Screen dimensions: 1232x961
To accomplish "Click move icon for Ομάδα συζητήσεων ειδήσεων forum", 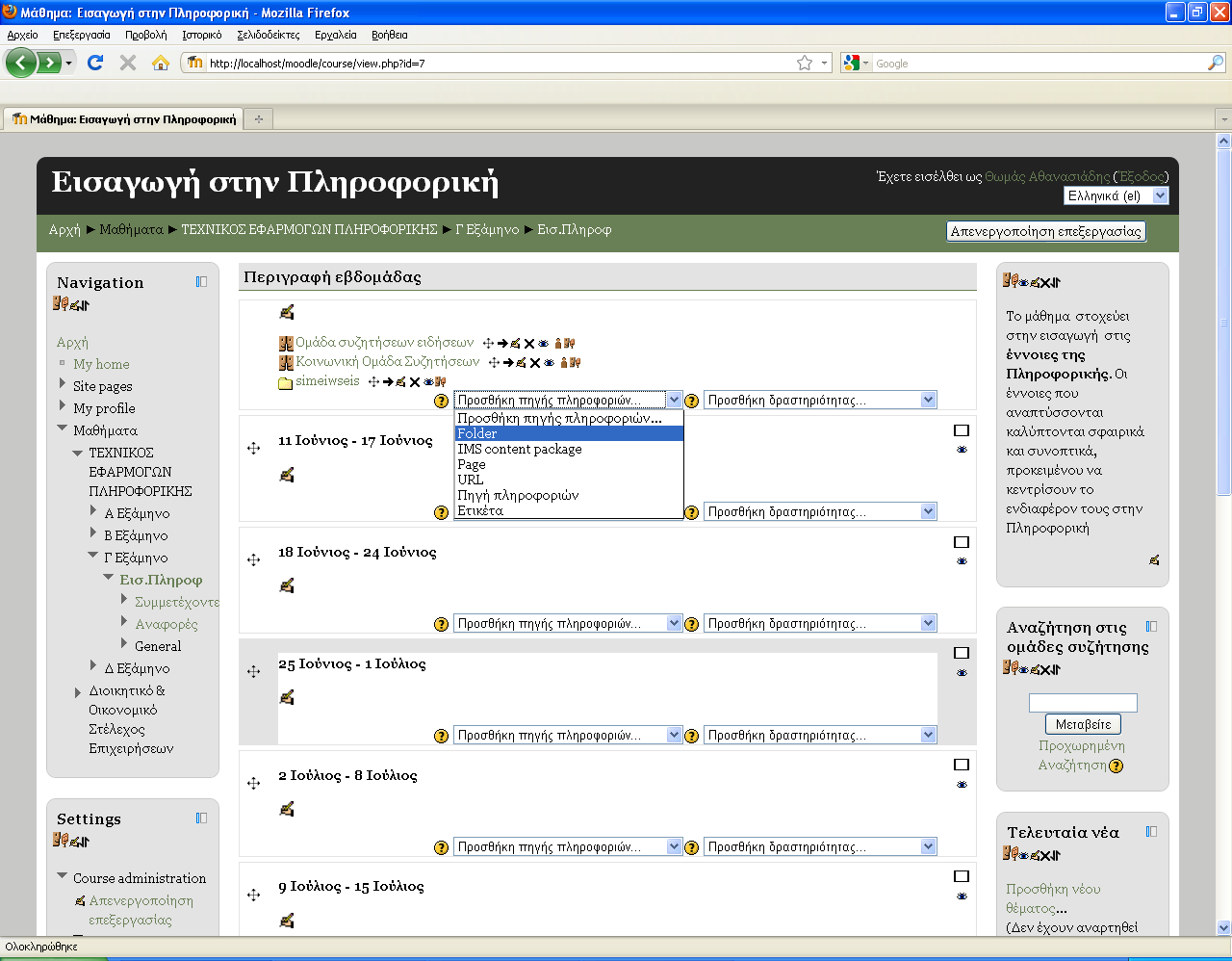I will click(488, 343).
